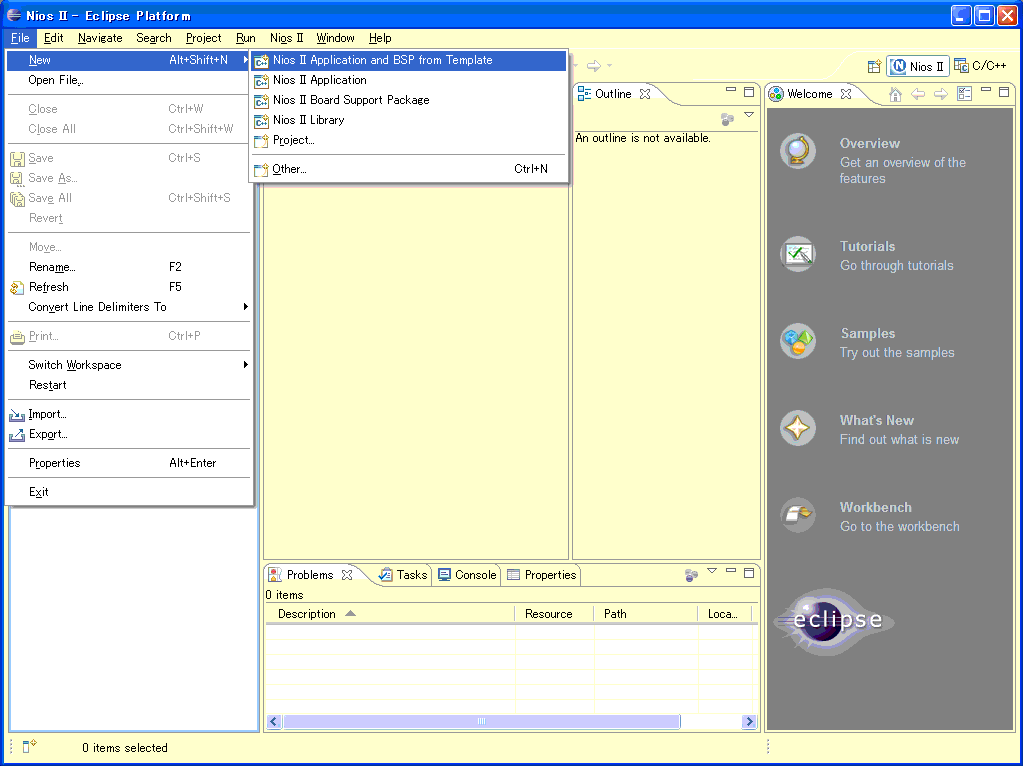Select Rename... in the File menu
This screenshot has height=766, width=1023.
coord(129,267)
